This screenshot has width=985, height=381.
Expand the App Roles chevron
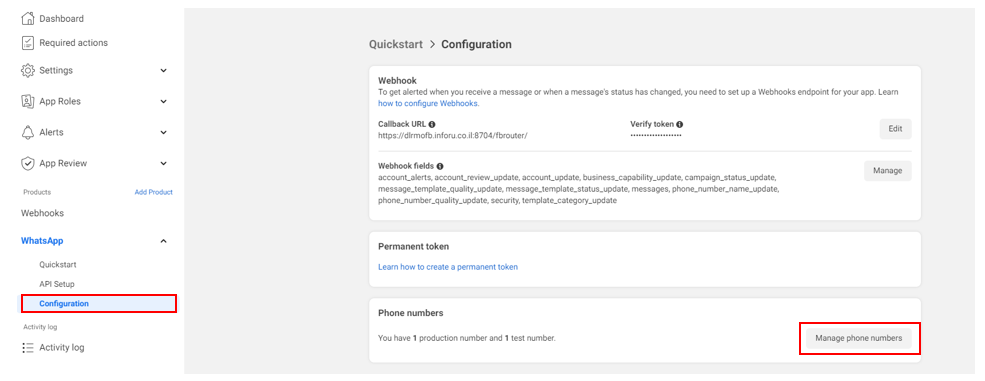[163, 101]
